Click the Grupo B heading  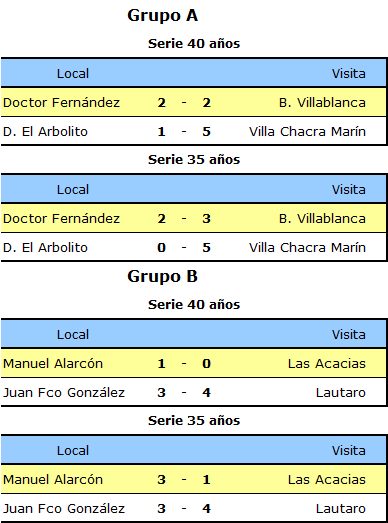coord(162,277)
